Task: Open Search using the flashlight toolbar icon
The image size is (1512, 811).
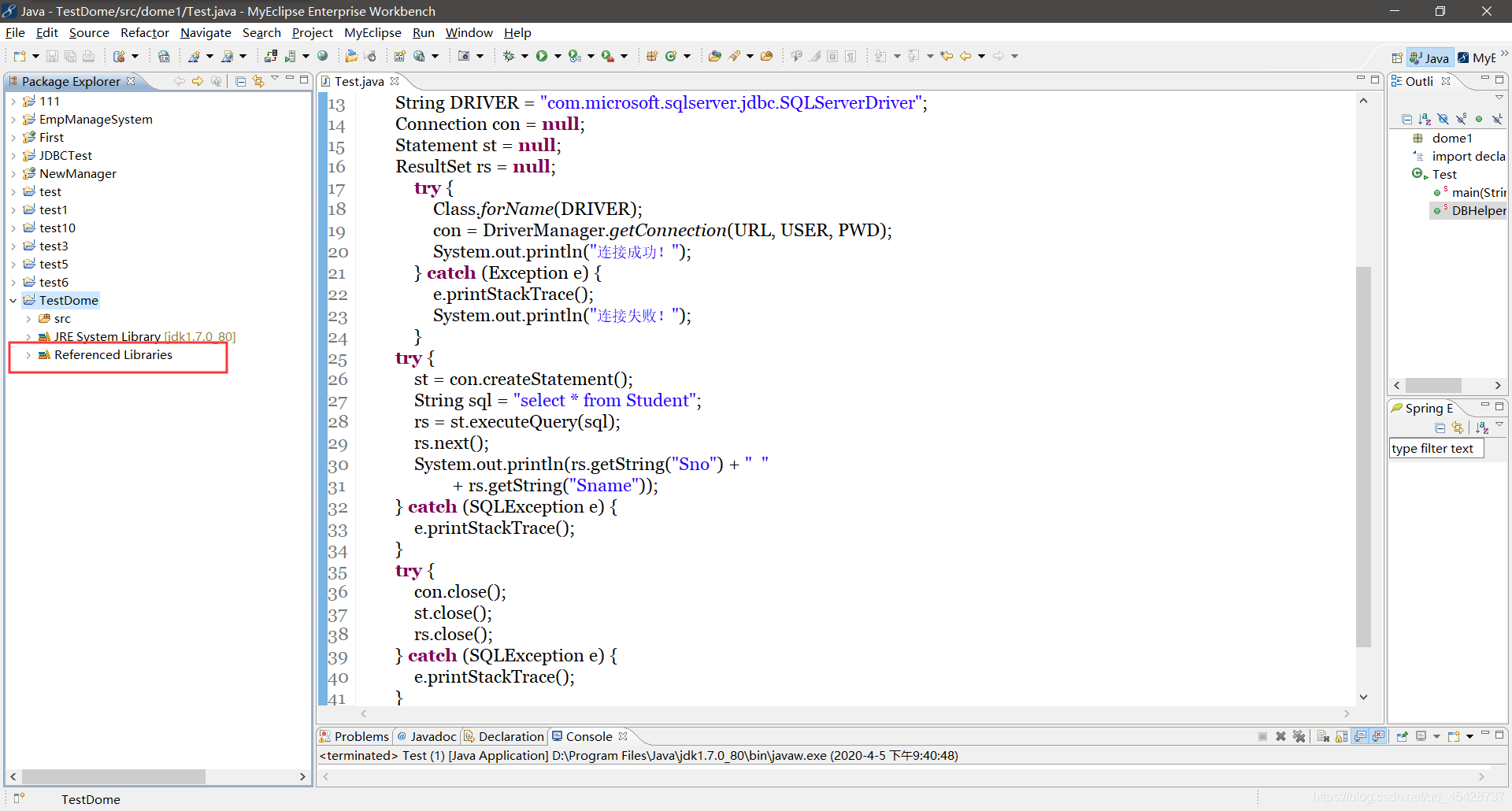Action: 736,55
